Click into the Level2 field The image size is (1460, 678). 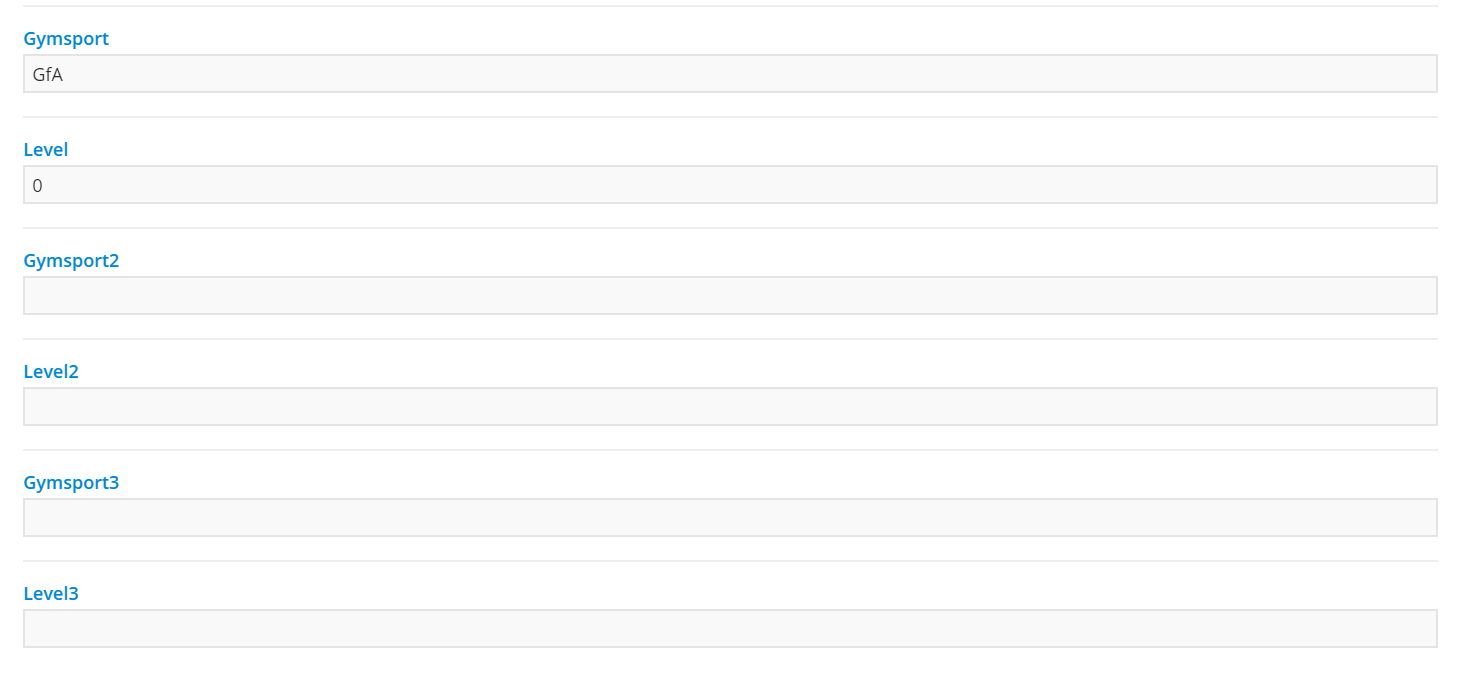[x=730, y=407]
